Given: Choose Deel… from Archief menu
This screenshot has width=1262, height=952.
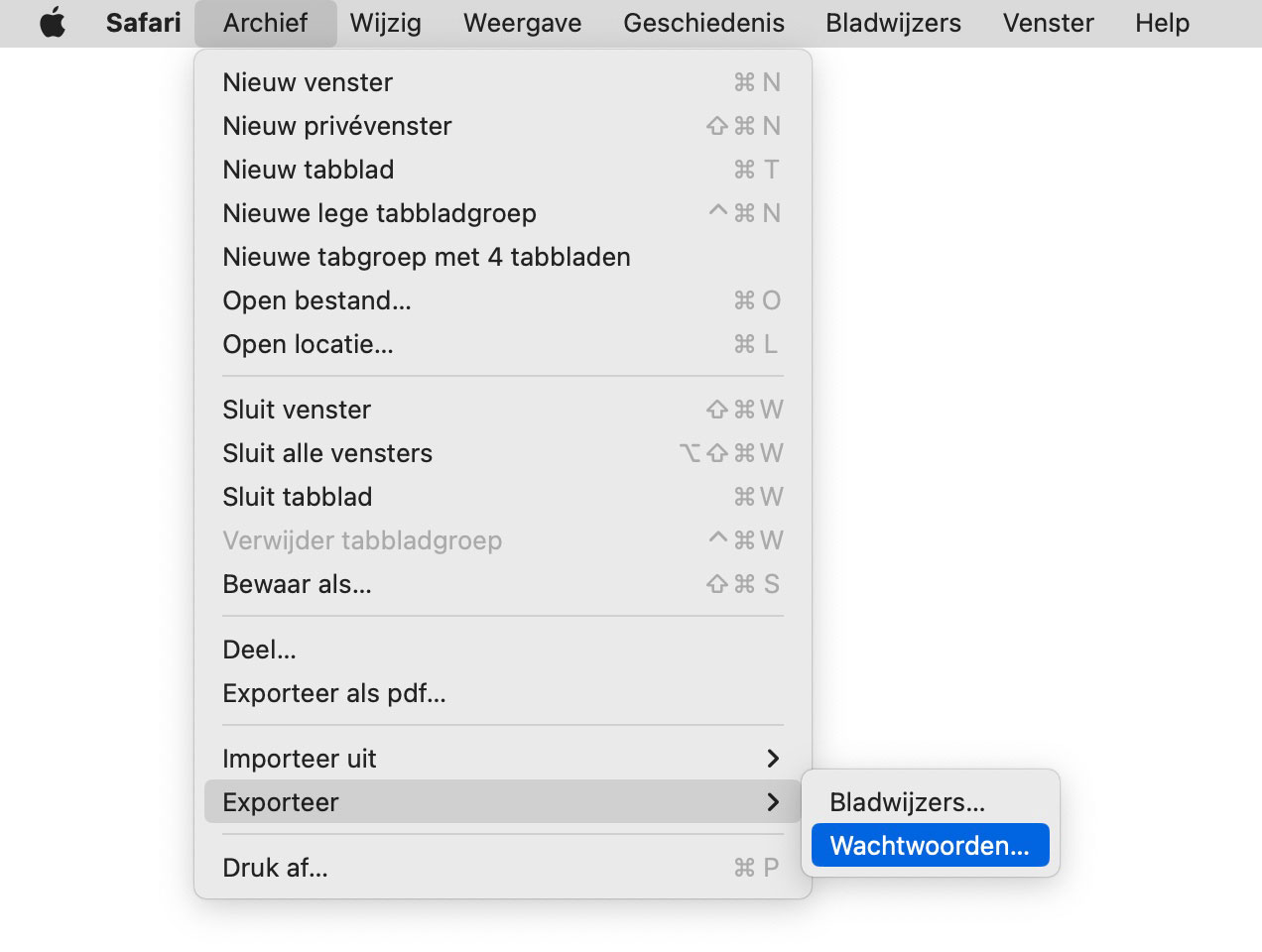Looking at the screenshot, I should 502,650.
